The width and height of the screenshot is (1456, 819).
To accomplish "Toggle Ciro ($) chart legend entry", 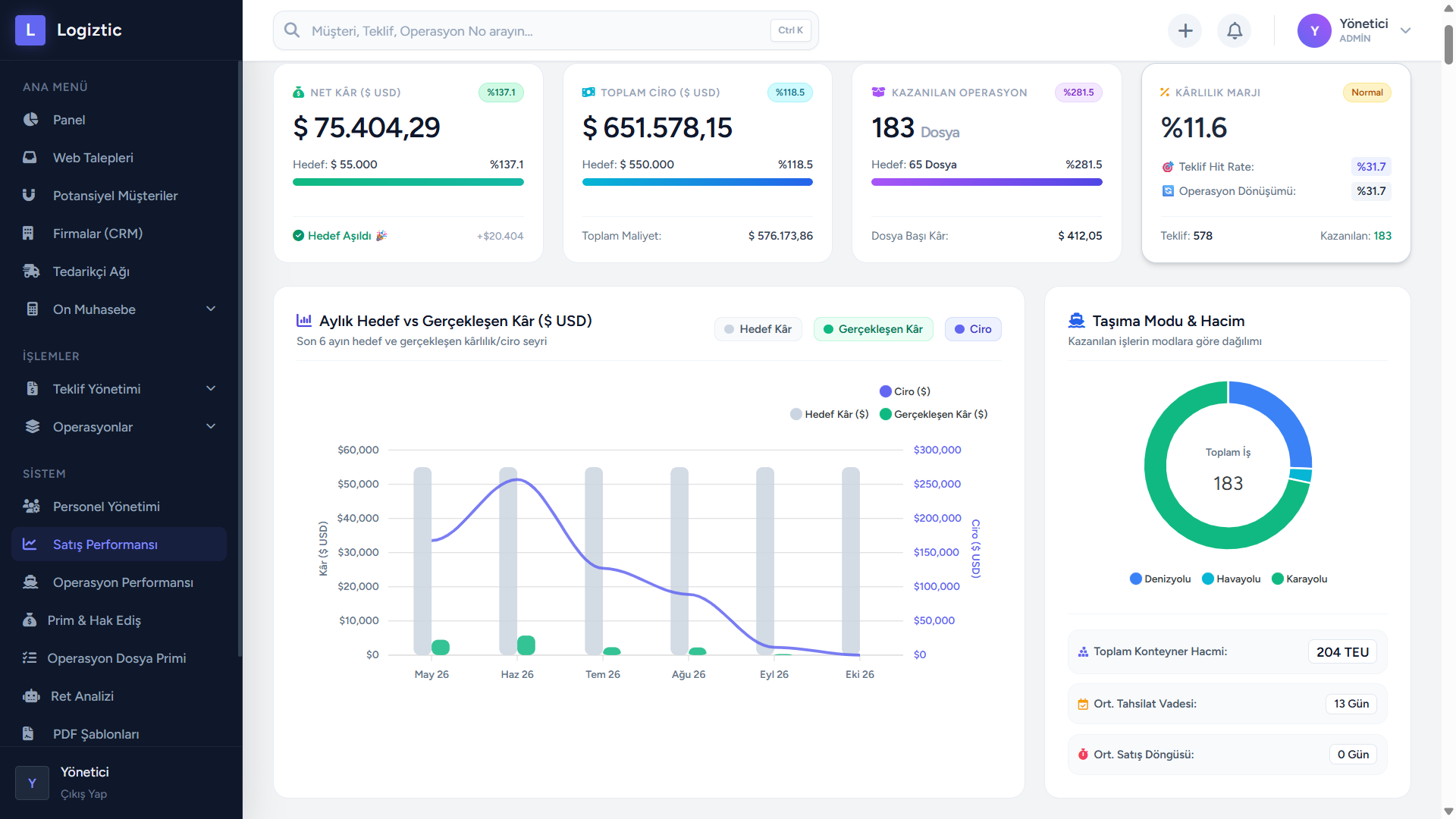I will coord(905,391).
